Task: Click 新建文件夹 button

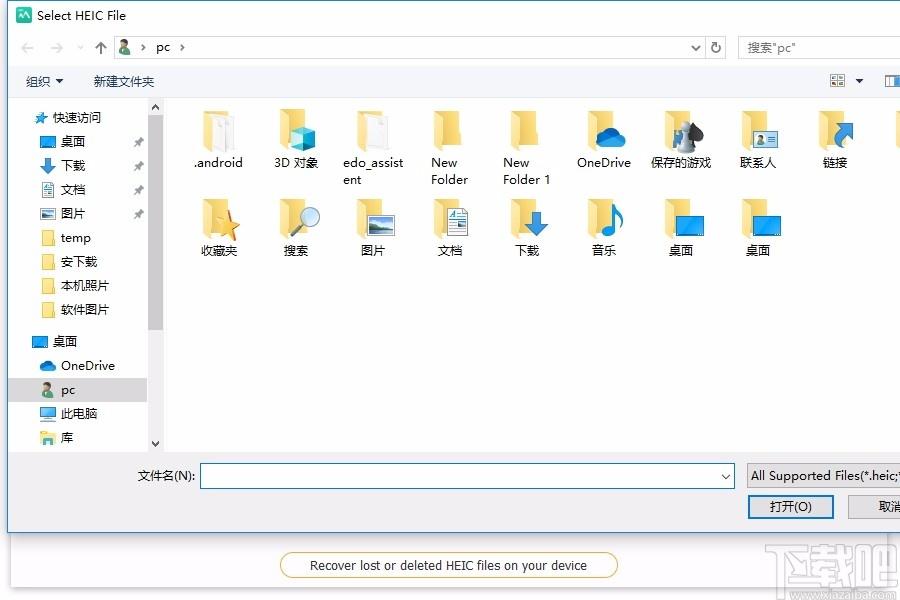Action: pos(124,82)
